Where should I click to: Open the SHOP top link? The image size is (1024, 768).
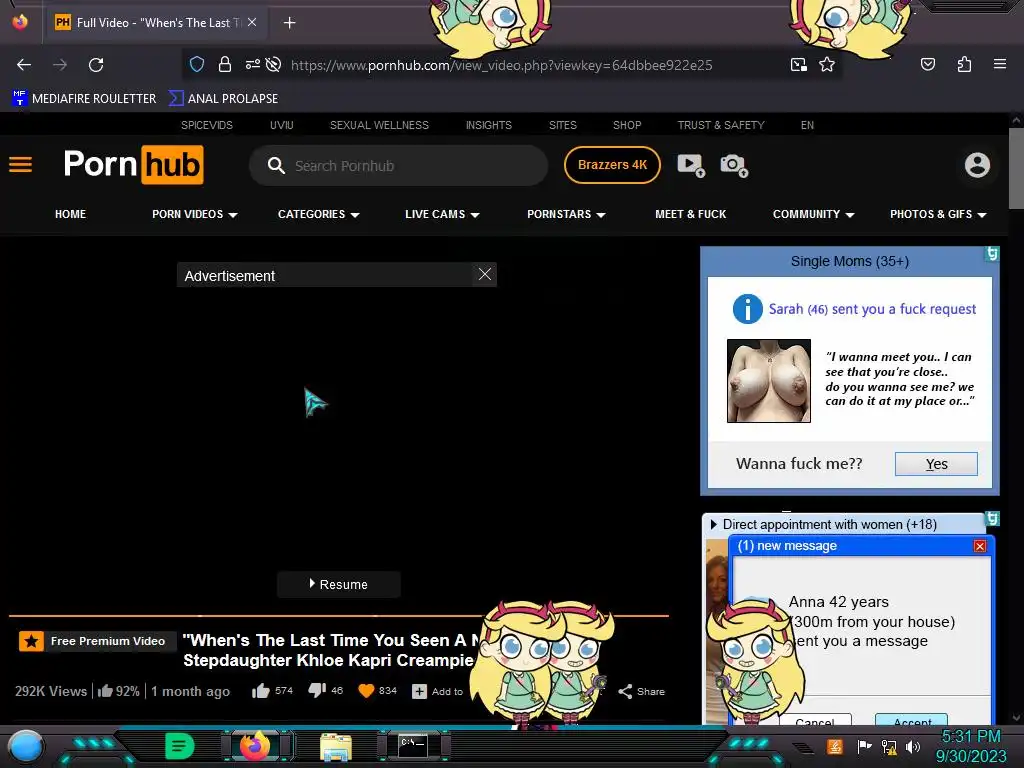(627, 125)
